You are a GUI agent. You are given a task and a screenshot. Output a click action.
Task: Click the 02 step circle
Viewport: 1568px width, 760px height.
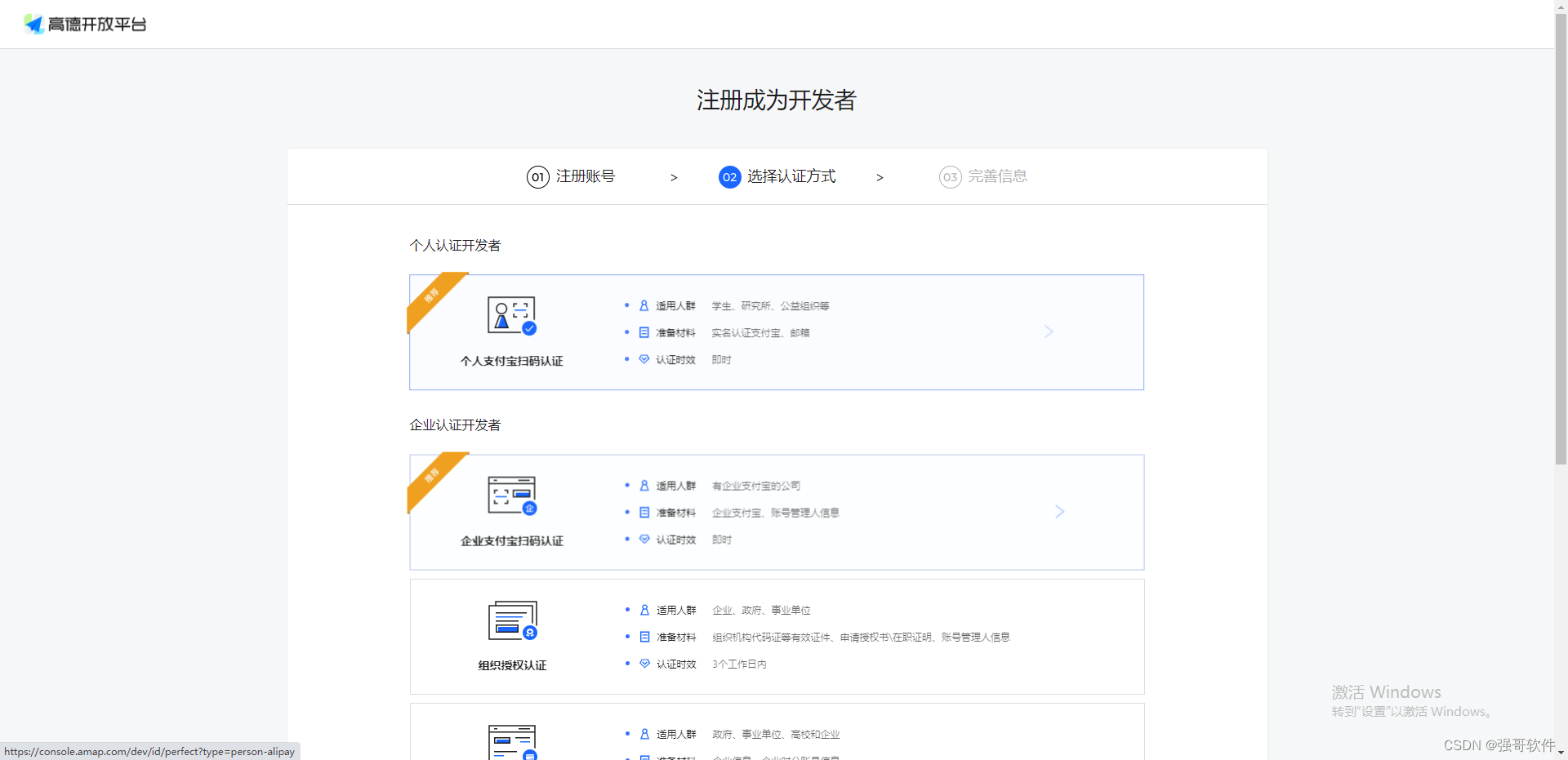[729, 177]
